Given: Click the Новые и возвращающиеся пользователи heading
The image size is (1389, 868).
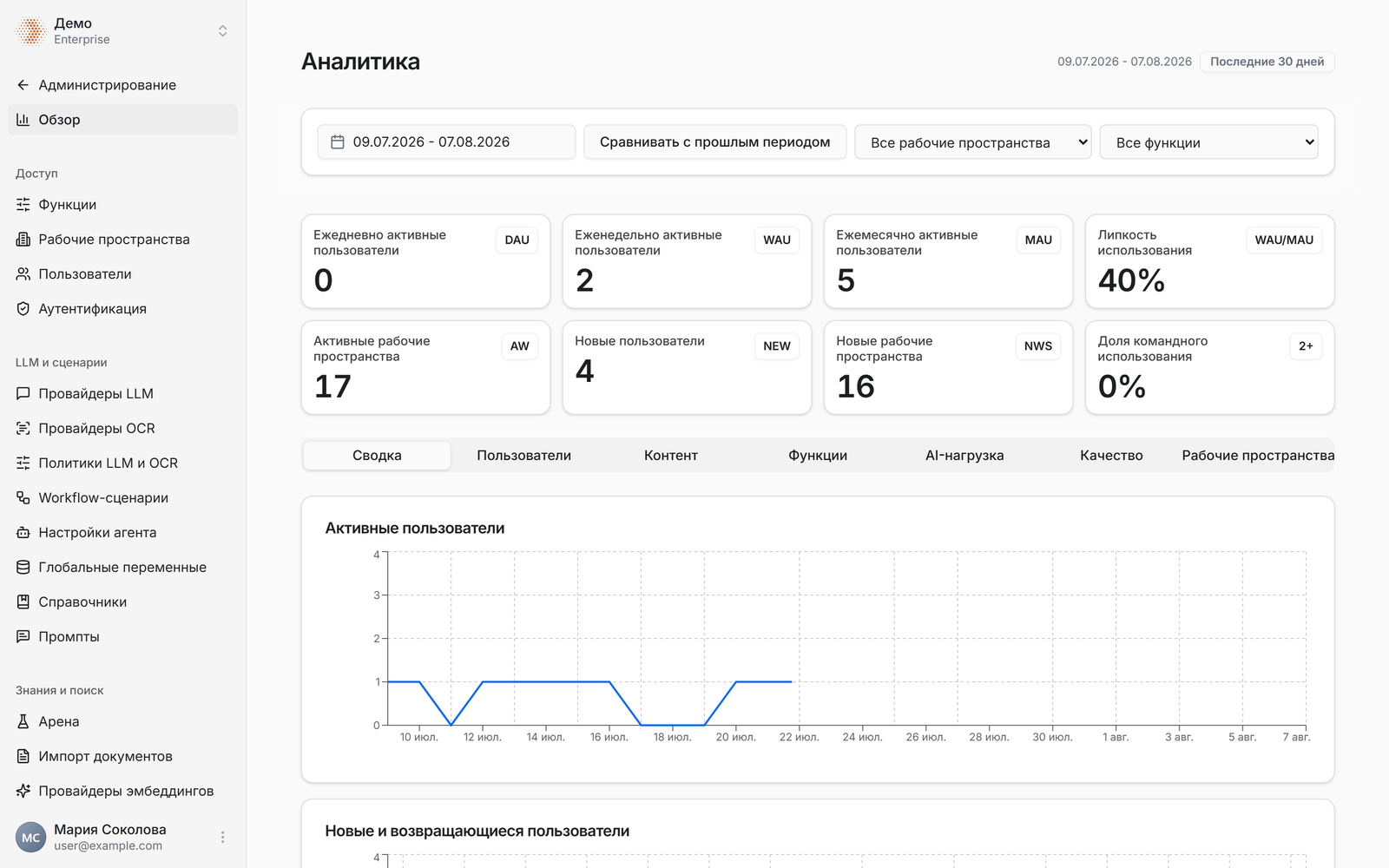Looking at the screenshot, I should [x=477, y=832].
